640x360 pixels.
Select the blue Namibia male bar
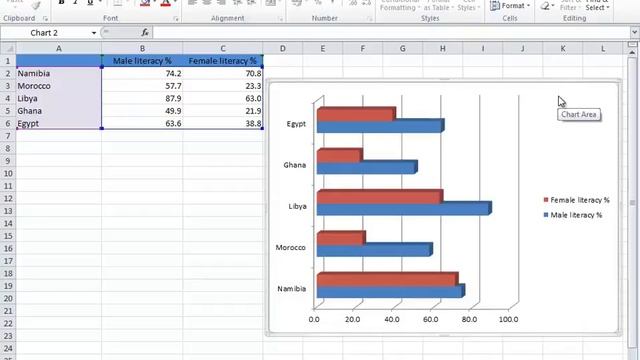[x=391, y=291]
